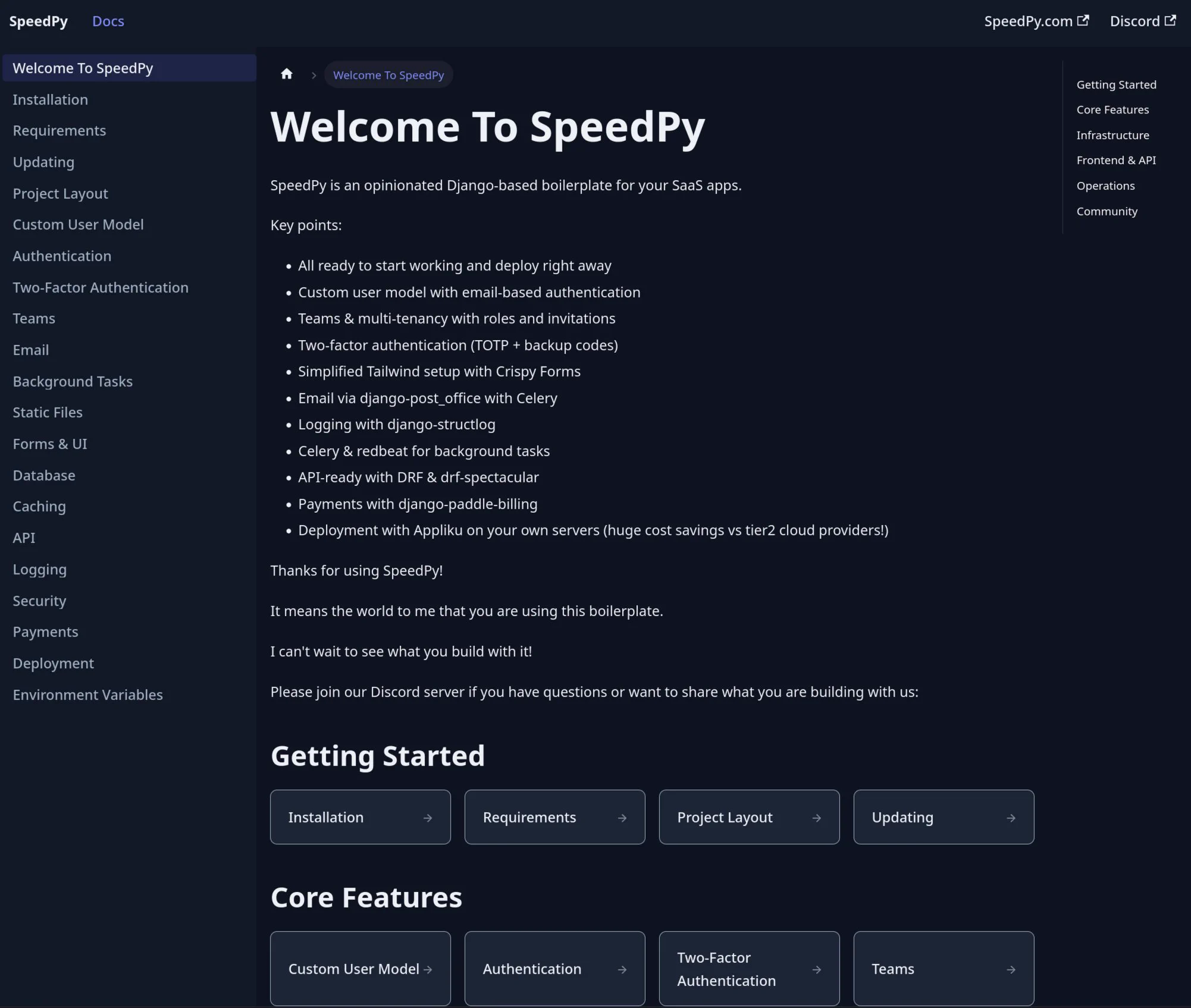Screen dimensions: 1191x1008
Task: Click external link icon next to SpeedPy.com
Action: coord(1083,21)
